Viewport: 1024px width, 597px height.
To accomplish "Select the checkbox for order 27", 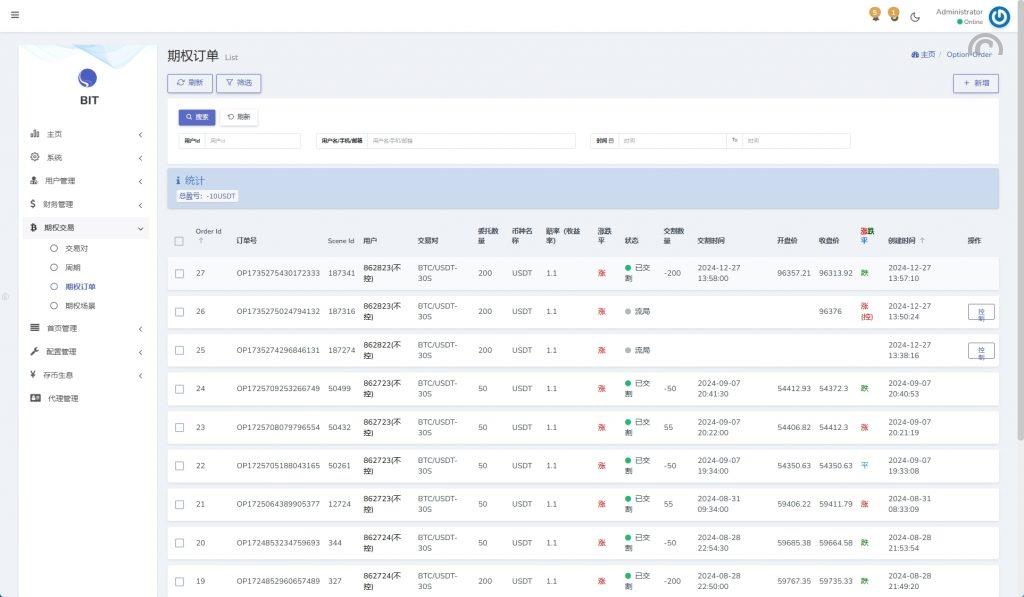I will click(179, 273).
